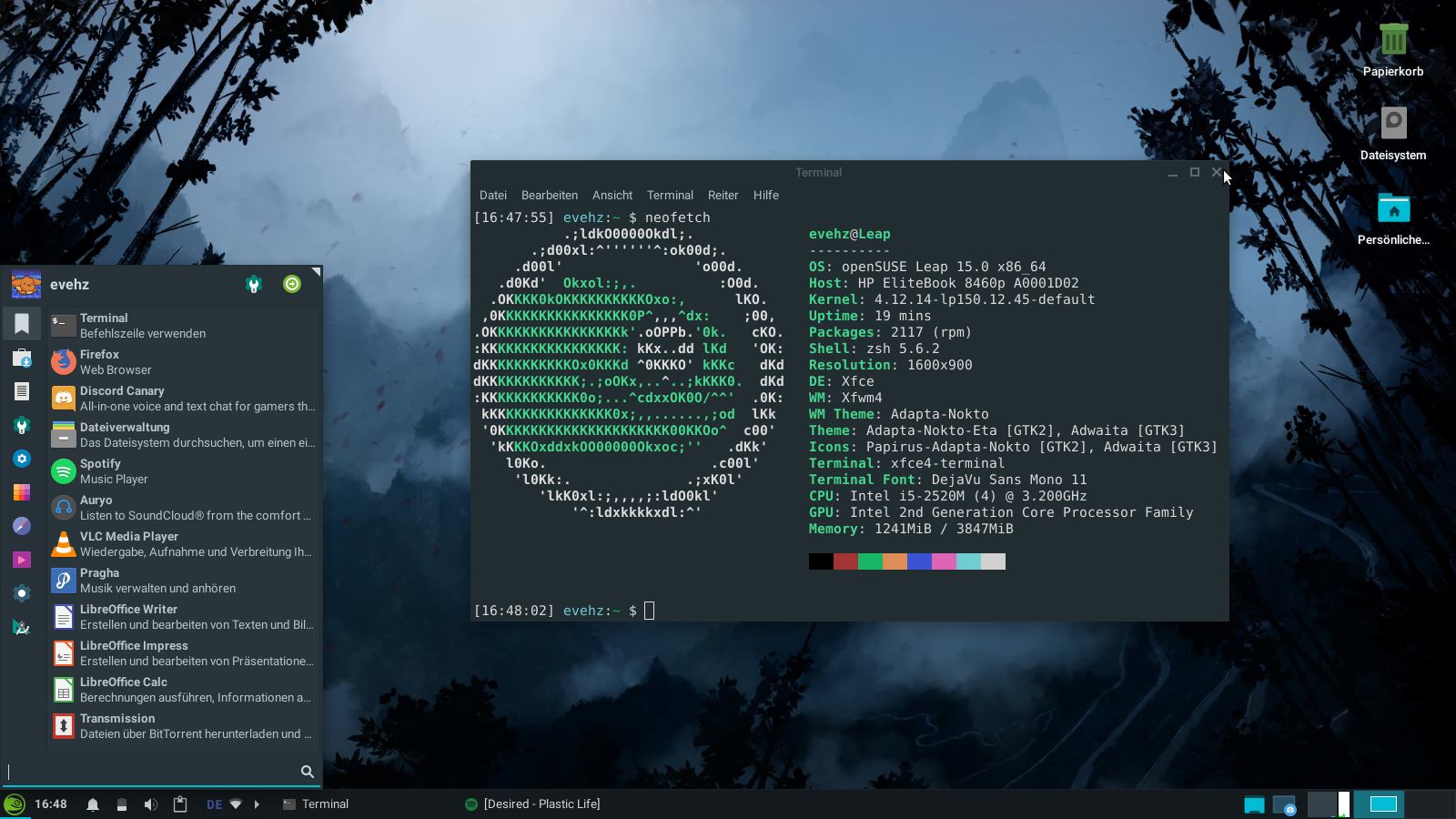1456x819 pixels.
Task: Click the green log-out icon in menu header
Action: [292, 285]
